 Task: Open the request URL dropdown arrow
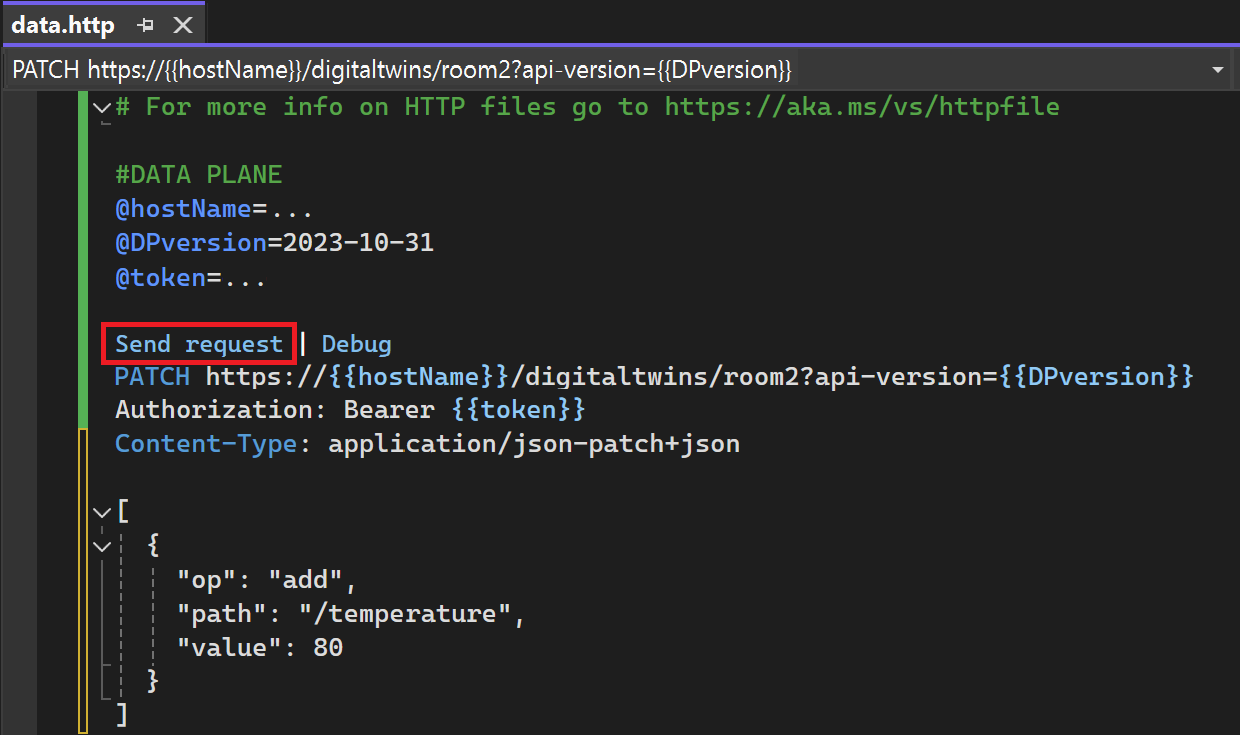1218,69
